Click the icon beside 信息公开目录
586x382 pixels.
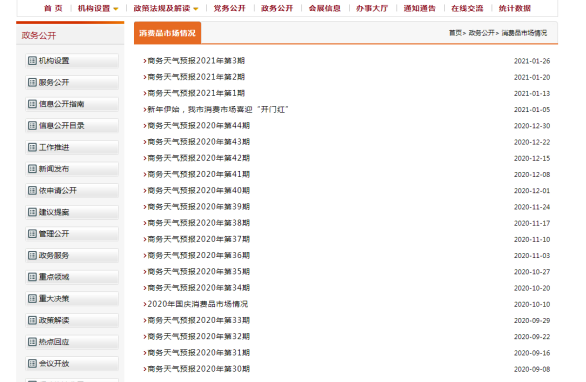coord(33,126)
